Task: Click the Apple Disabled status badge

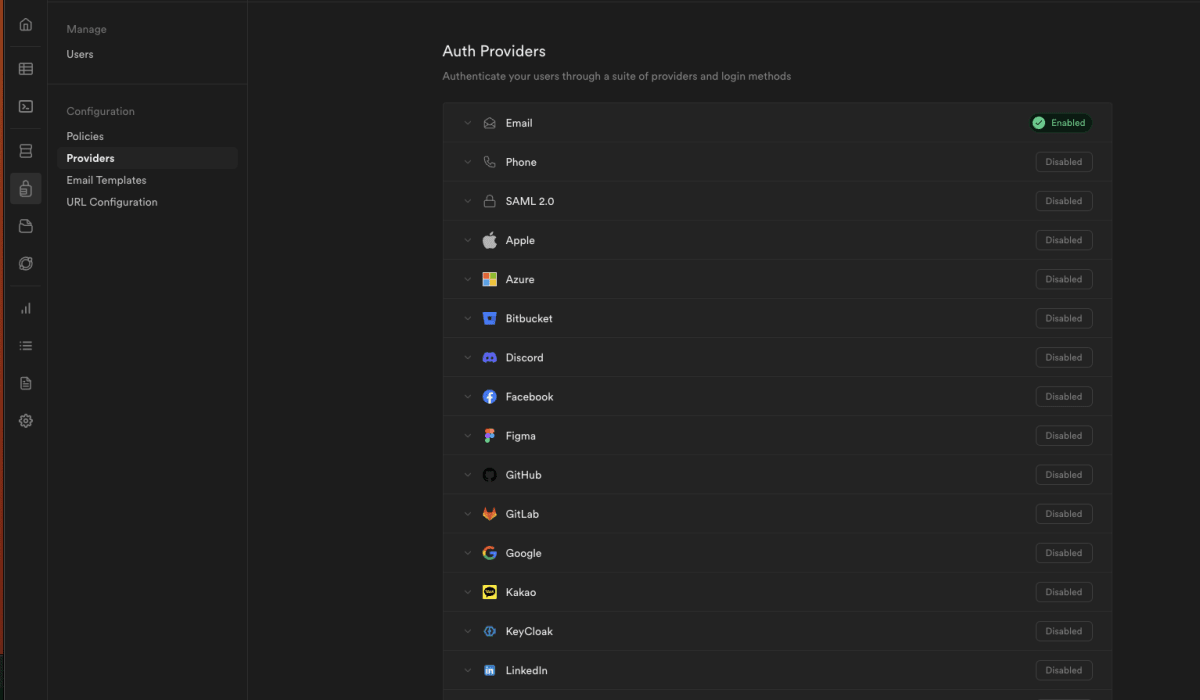Action: point(1064,240)
